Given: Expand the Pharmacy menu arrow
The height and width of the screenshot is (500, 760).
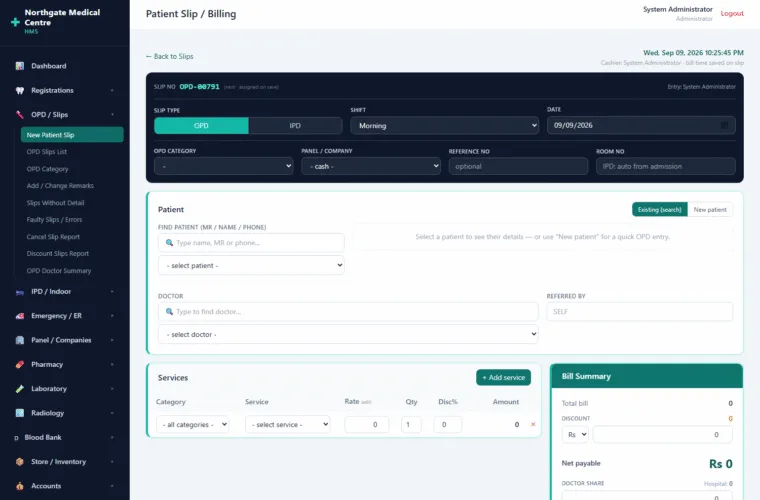Looking at the screenshot, I should (x=112, y=364).
